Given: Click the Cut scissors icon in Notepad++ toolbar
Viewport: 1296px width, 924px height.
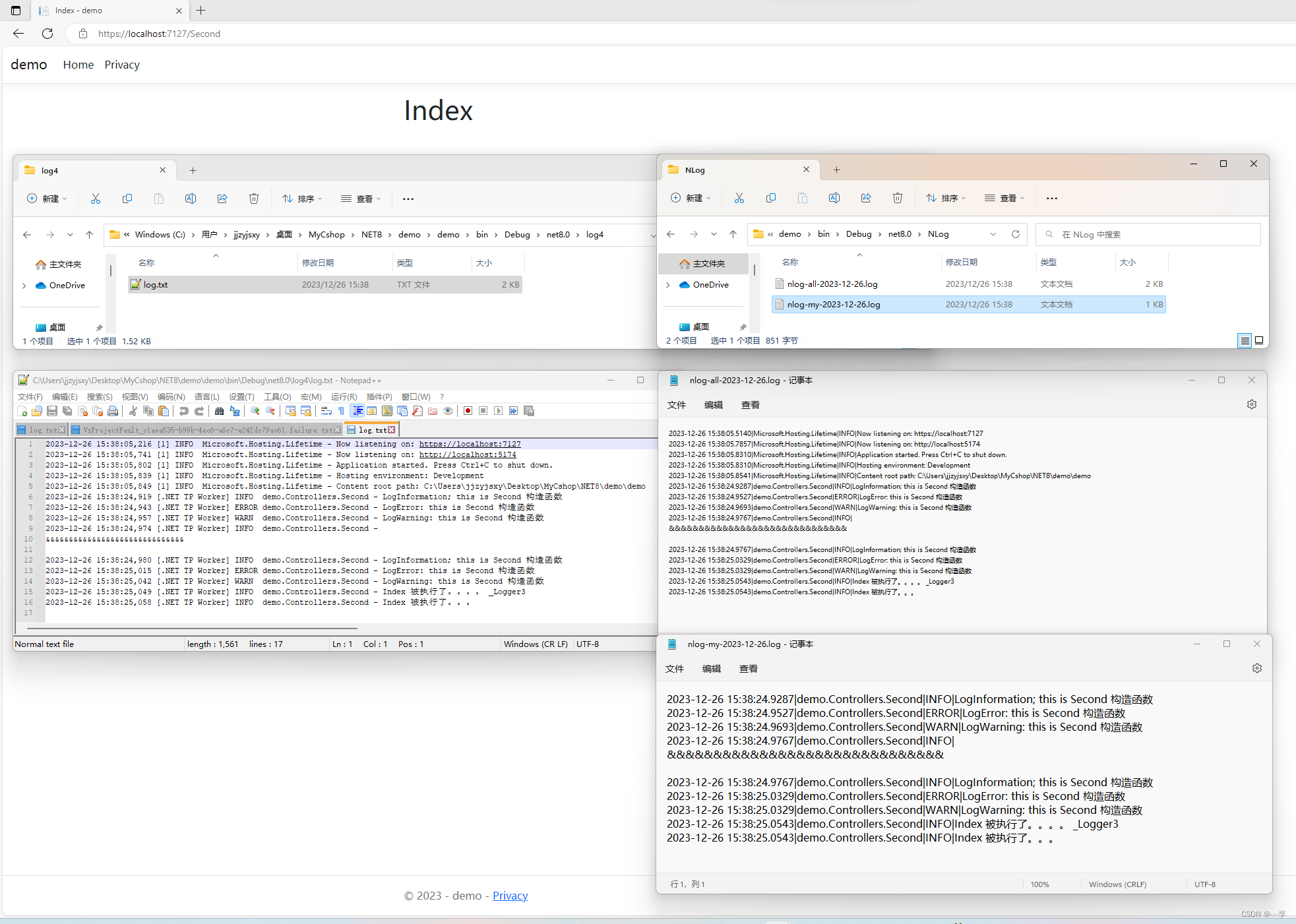Looking at the screenshot, I should pos(133,411).
